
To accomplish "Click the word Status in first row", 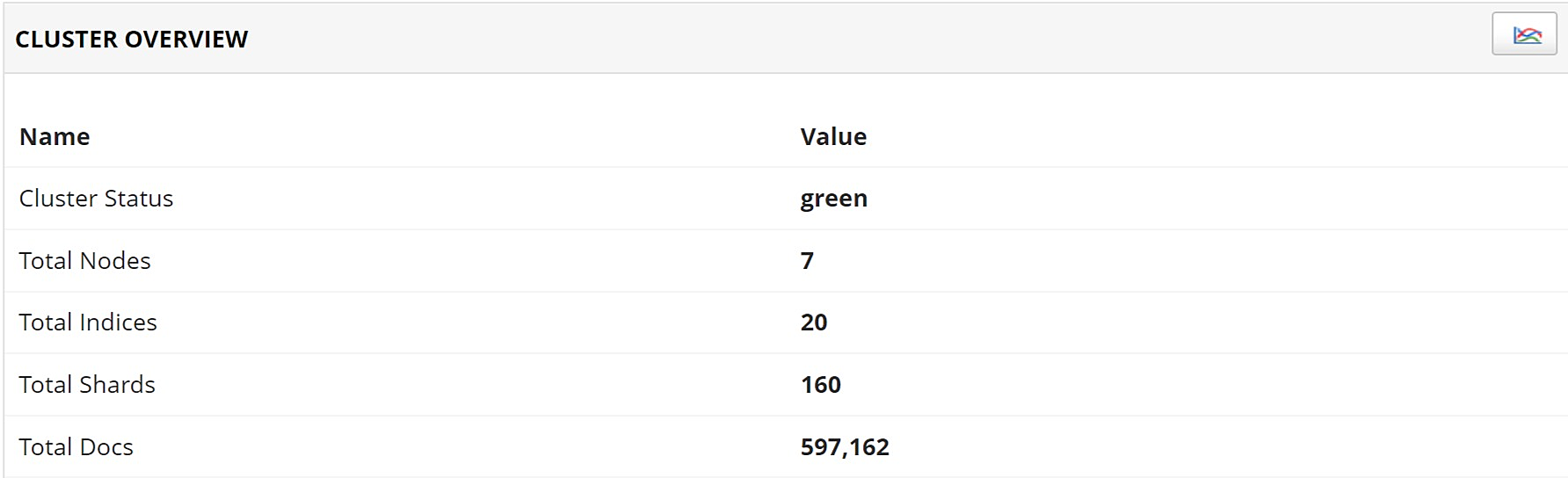I will pos(138,199).
